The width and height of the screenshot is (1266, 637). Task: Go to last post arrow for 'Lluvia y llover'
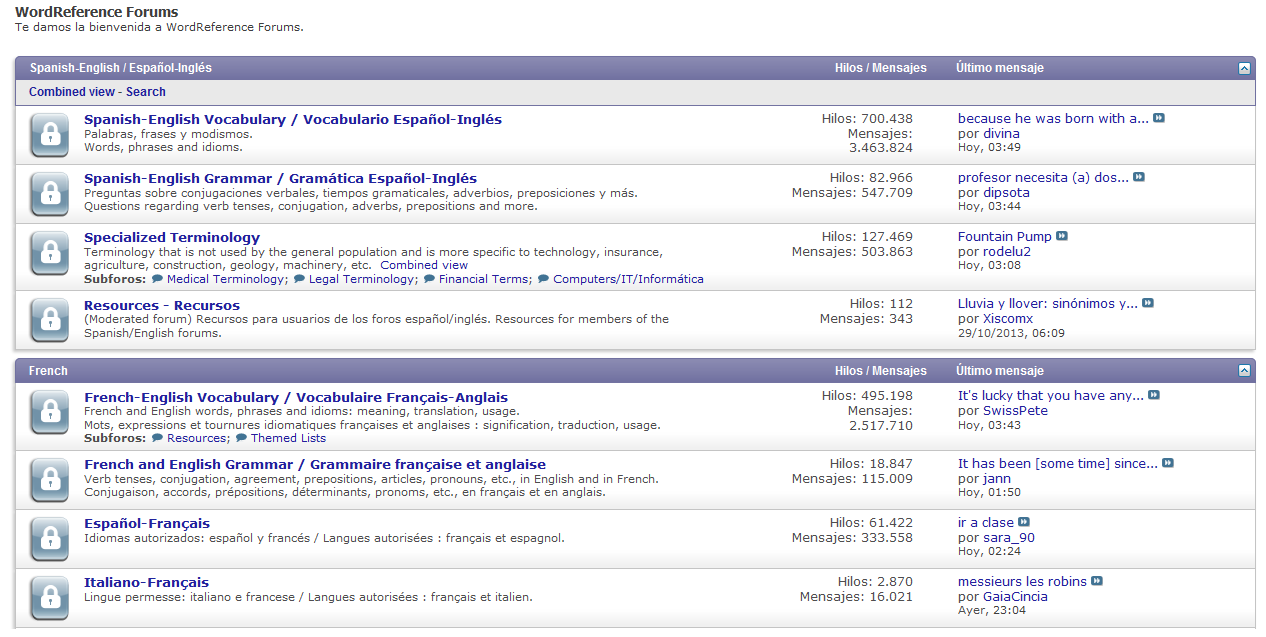tap(1149, 303)
